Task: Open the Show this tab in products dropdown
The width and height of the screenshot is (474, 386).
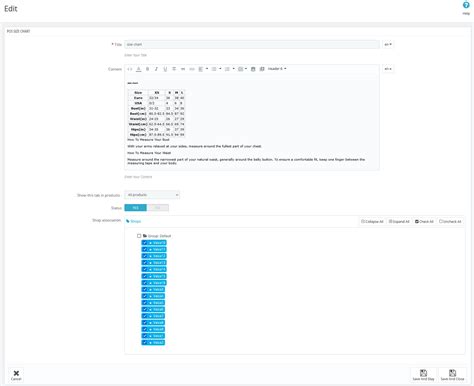Action: tap(152, 195)
